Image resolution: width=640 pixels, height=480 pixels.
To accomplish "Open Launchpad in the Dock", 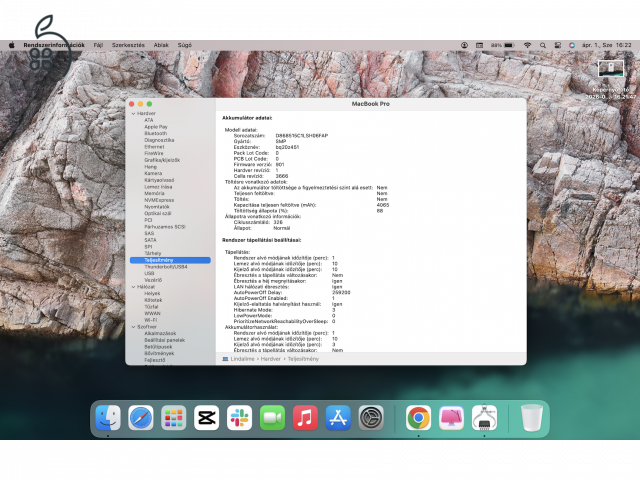I will (x=173, y=418).
